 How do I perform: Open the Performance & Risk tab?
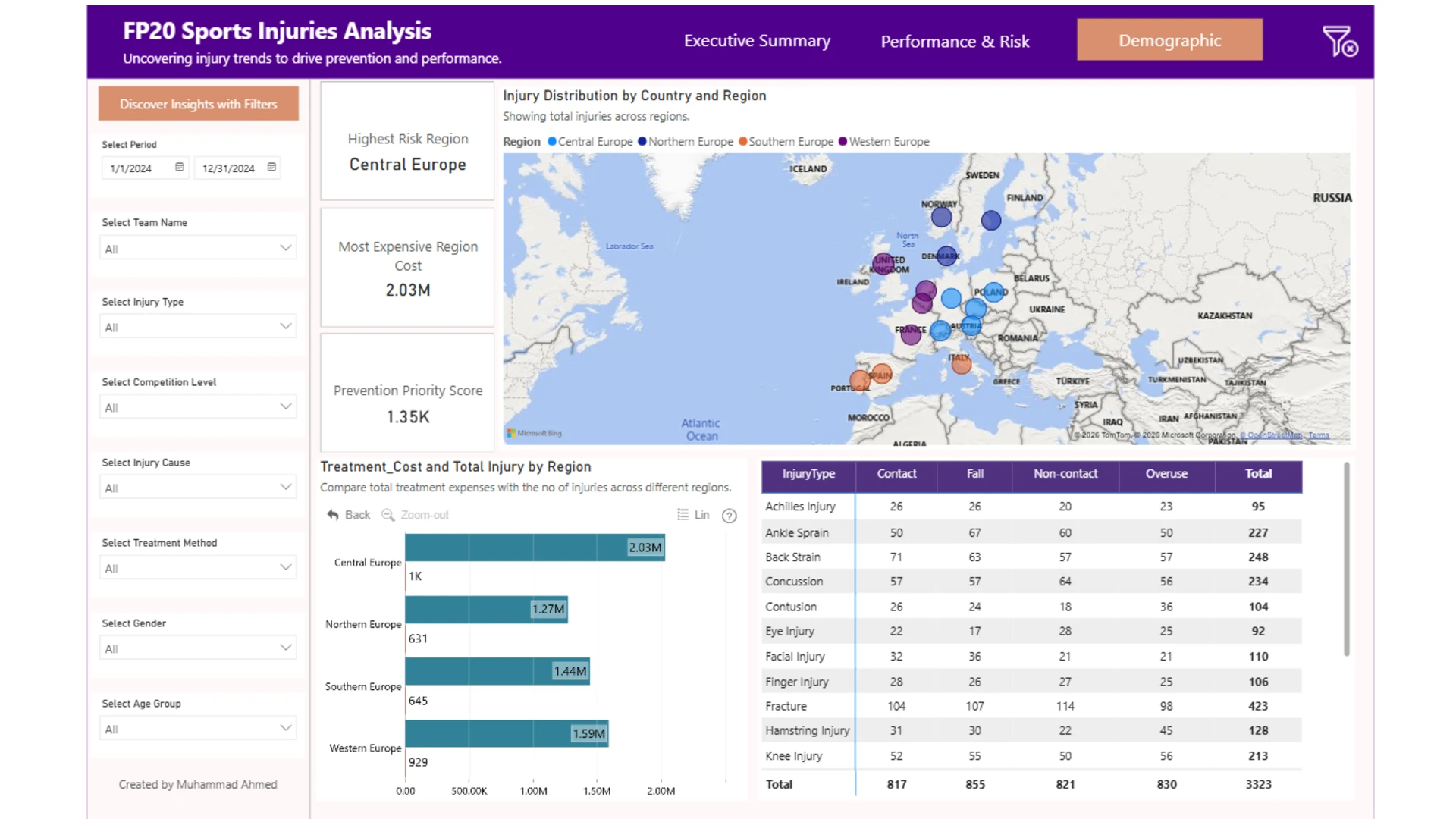point(955,42)
